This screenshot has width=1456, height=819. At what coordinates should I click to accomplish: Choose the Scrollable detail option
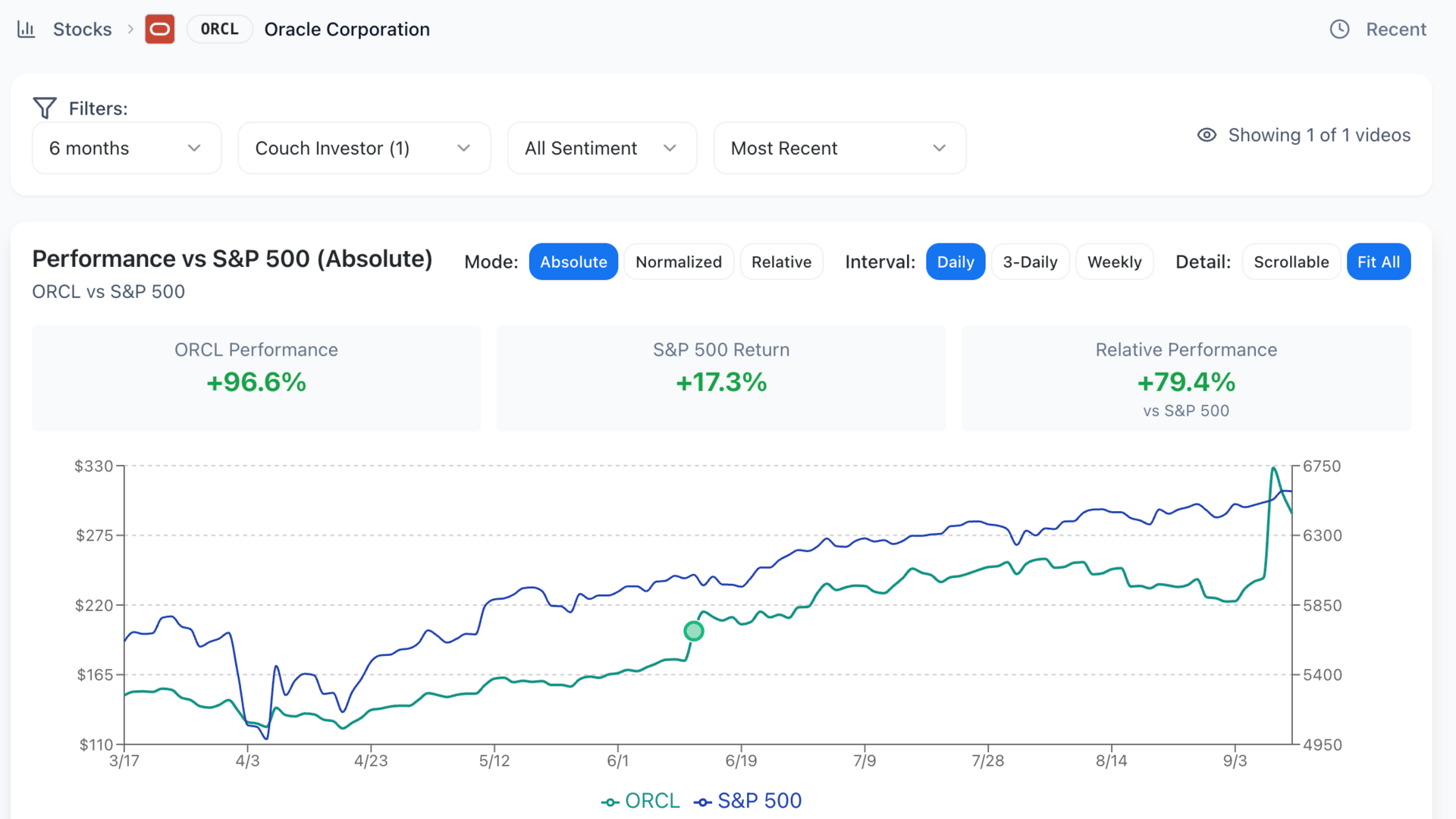tap(1291, 262)
